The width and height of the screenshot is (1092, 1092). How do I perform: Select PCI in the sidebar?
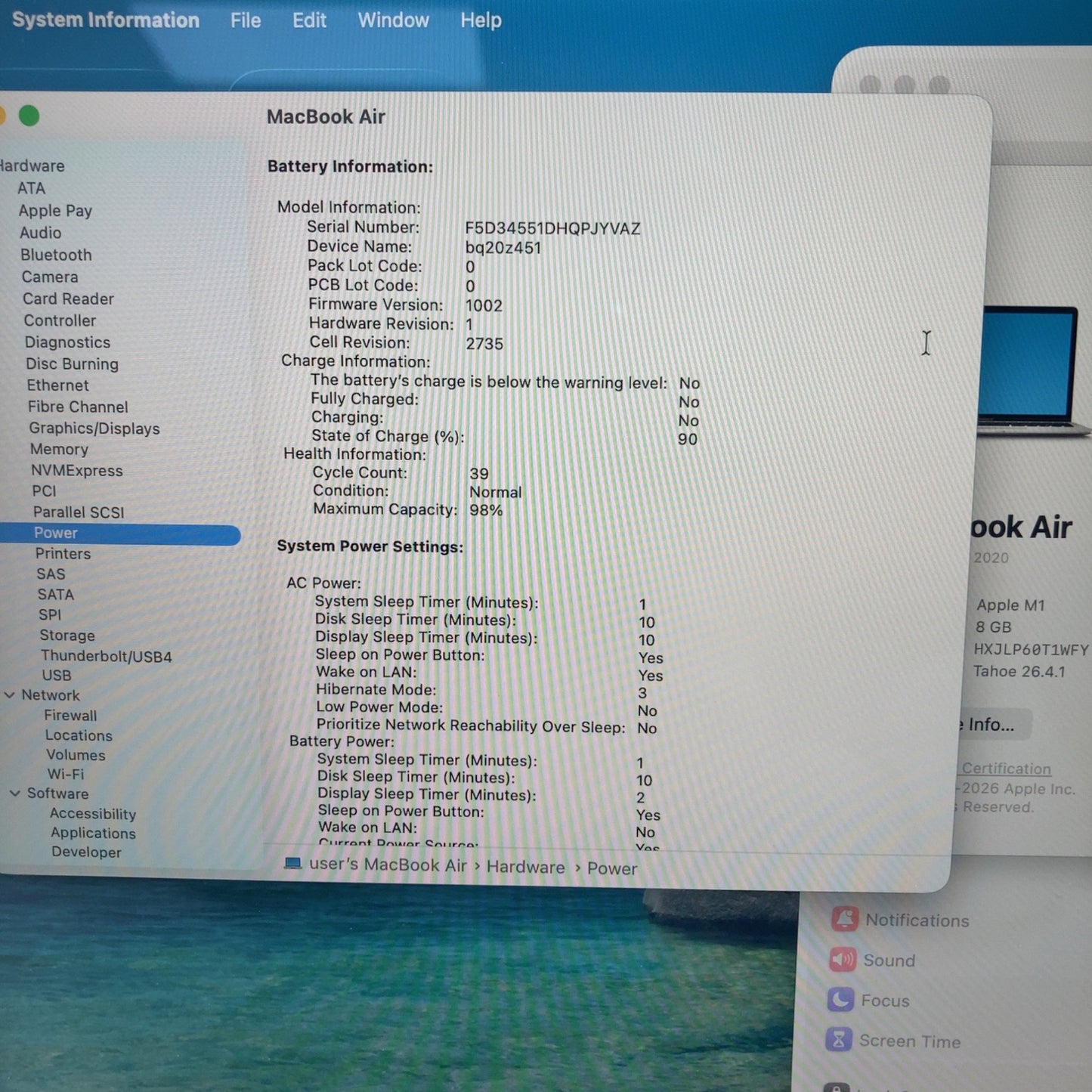point(44,491)
